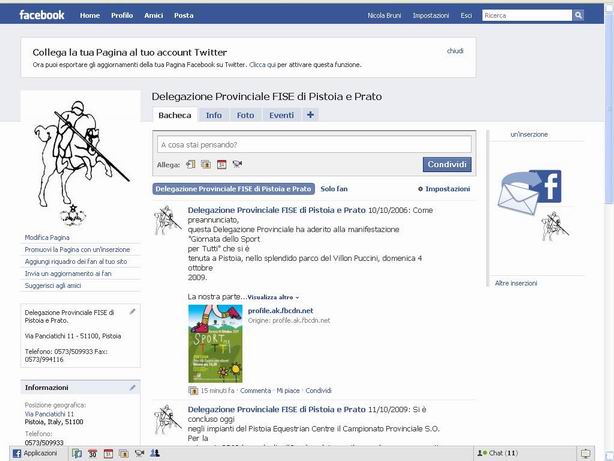
Task: Switch to the Foto tab
Action: coord(246,115)
